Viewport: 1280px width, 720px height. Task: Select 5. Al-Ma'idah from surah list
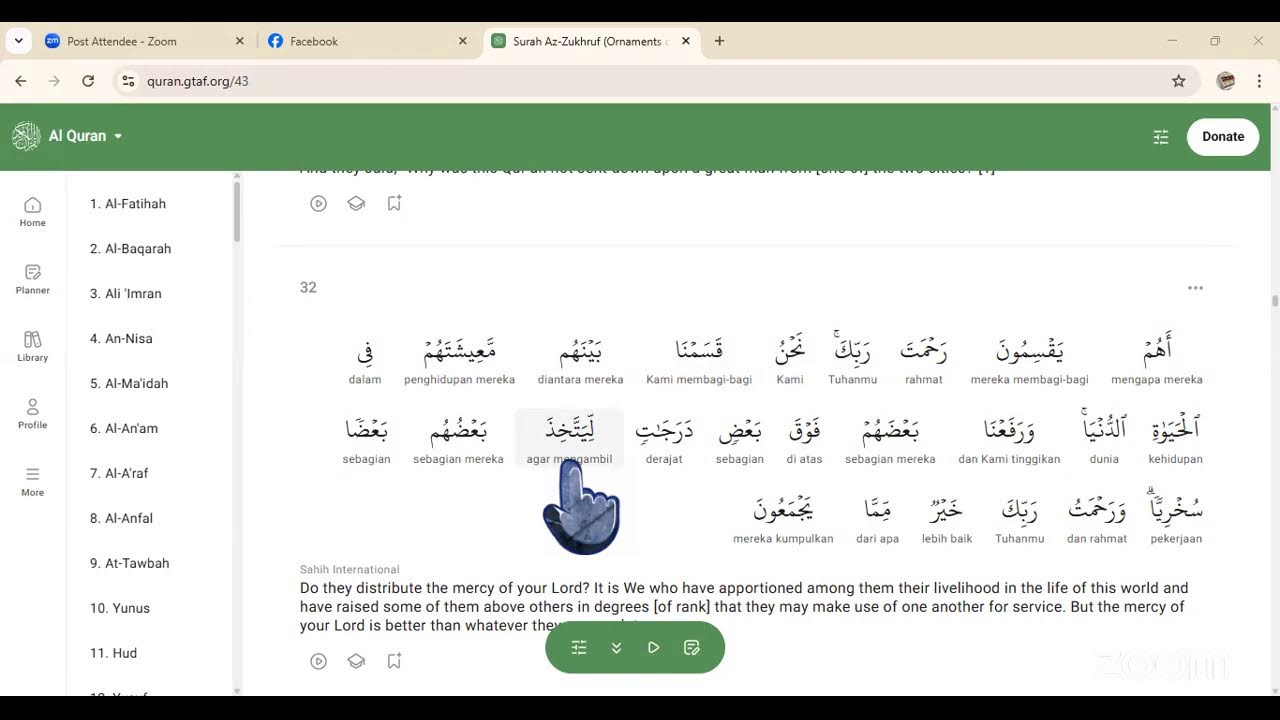(129, 384)
